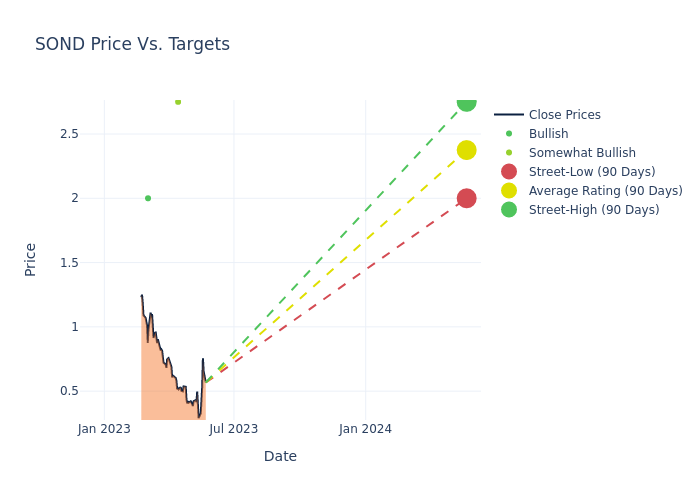Image resolution: width=700 pixels, height=500 pixels.
Task: Click the Jan 2023 x-axis tick label
Action: [x=104, y=429]
